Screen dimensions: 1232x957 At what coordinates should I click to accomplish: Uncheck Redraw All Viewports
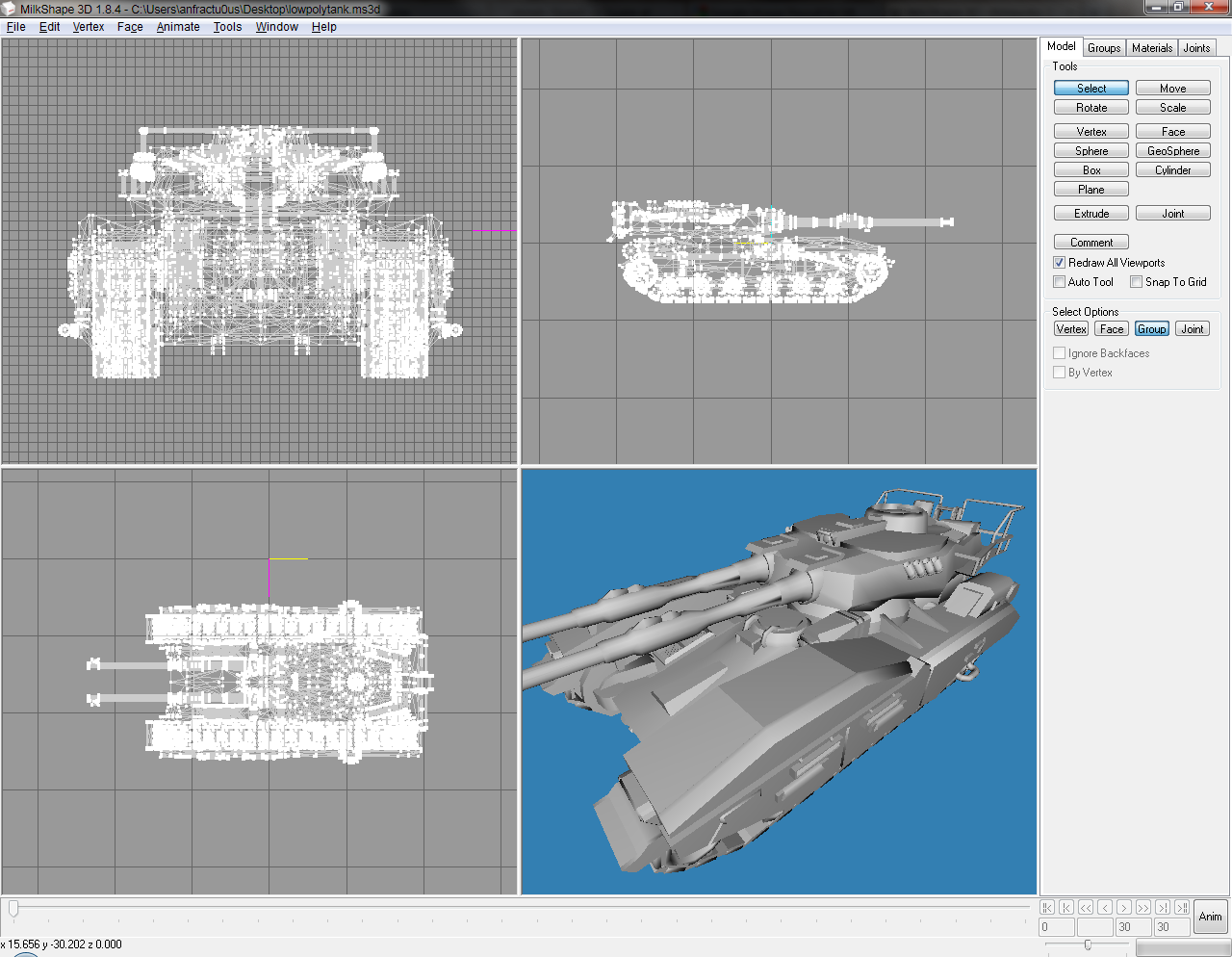click(x=1059, y=262)
